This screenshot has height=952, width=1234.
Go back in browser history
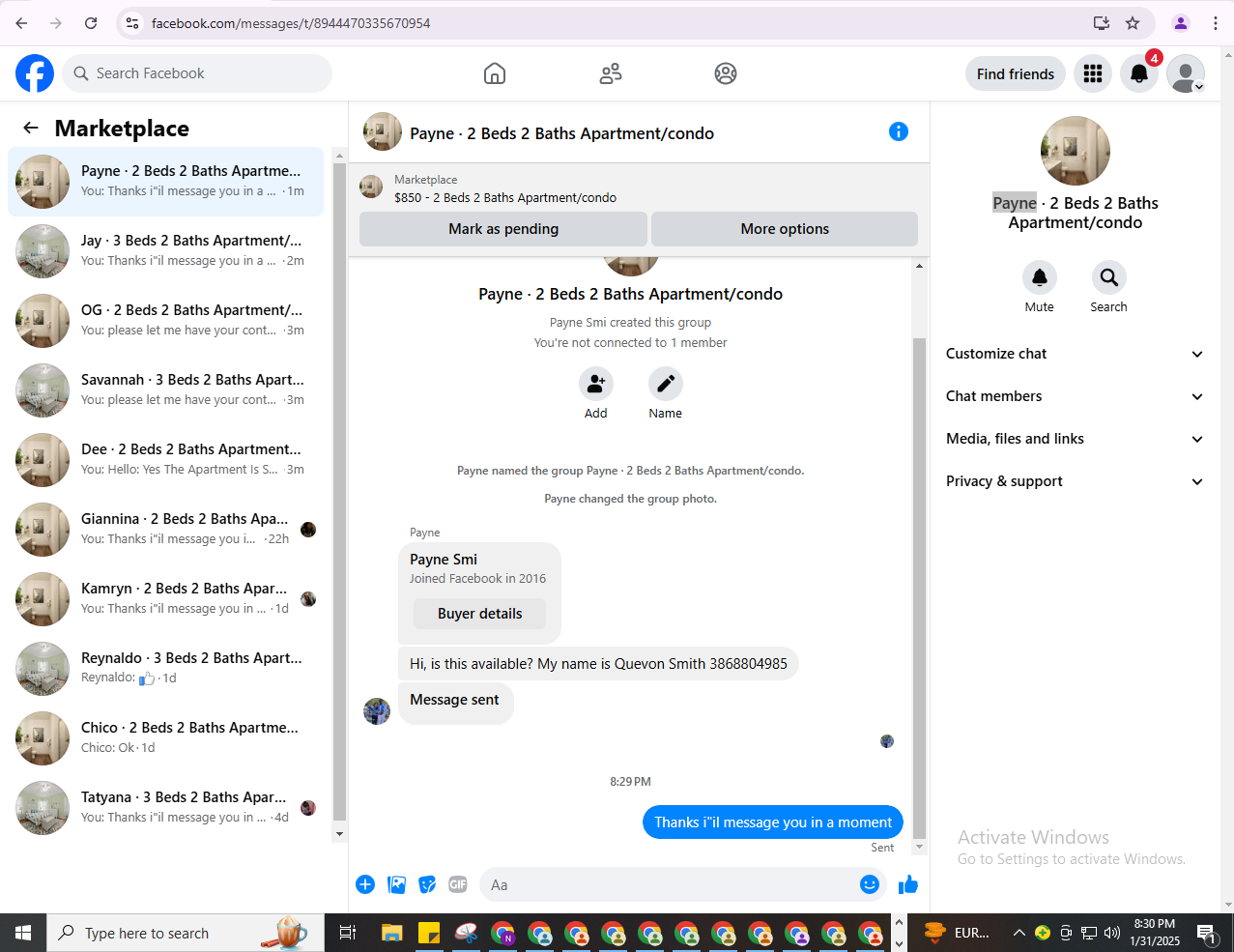click(x=21, y=23)
